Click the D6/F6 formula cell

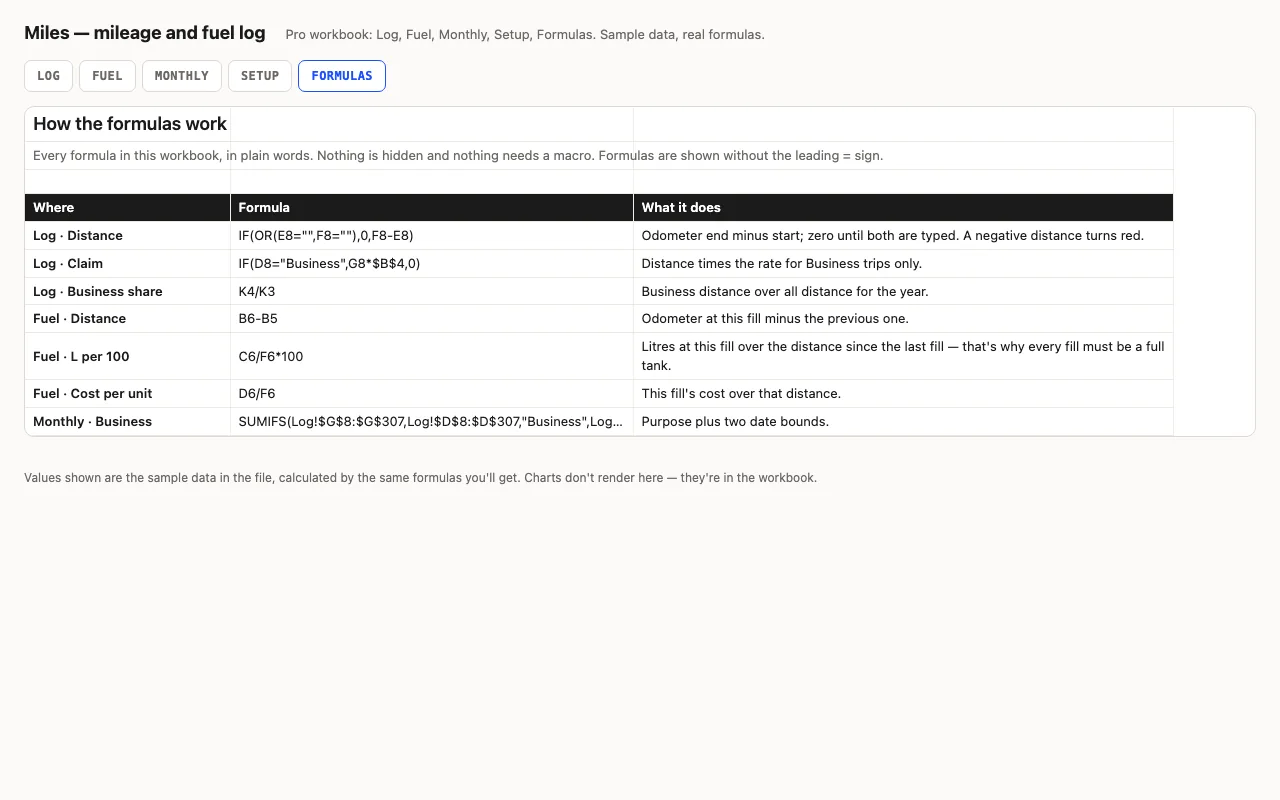(432, 394)
